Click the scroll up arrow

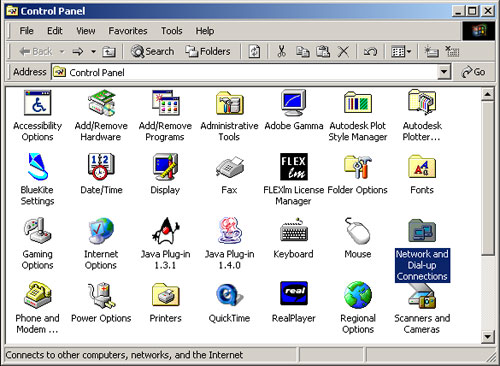click(488, 95)
